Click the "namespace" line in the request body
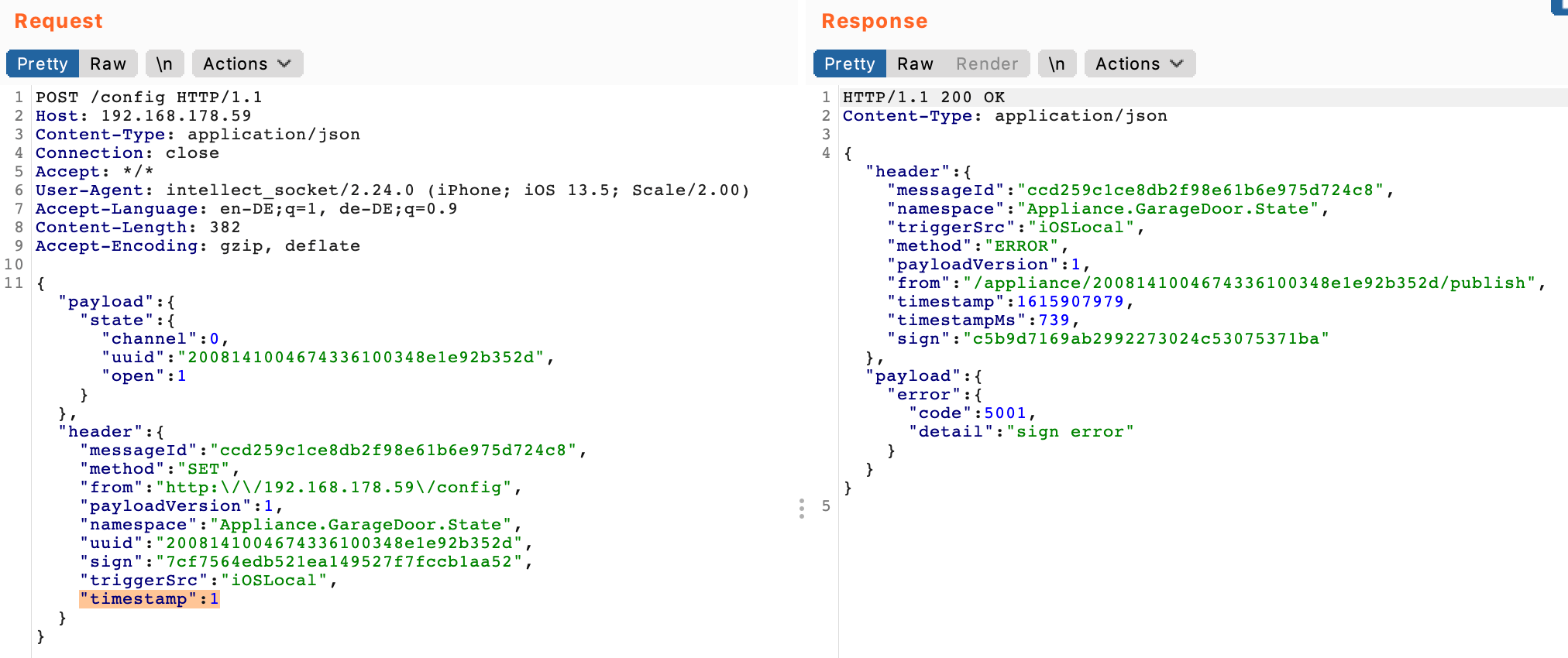The width and height of the screenshot is (1568, 658). [301, 525]
